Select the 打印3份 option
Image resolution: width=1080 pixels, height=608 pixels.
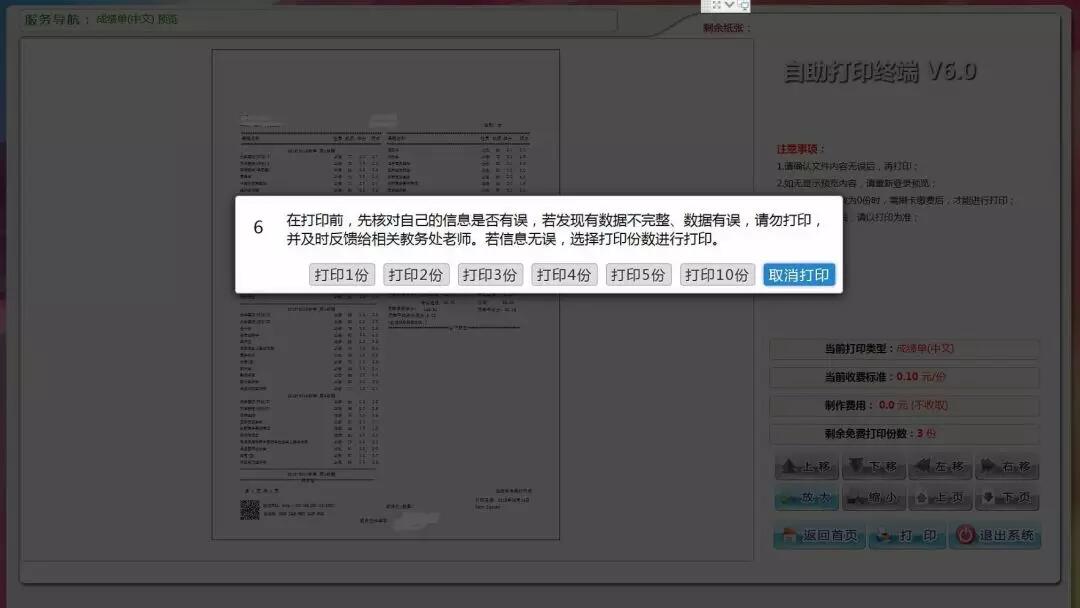[x=490, y=275]
